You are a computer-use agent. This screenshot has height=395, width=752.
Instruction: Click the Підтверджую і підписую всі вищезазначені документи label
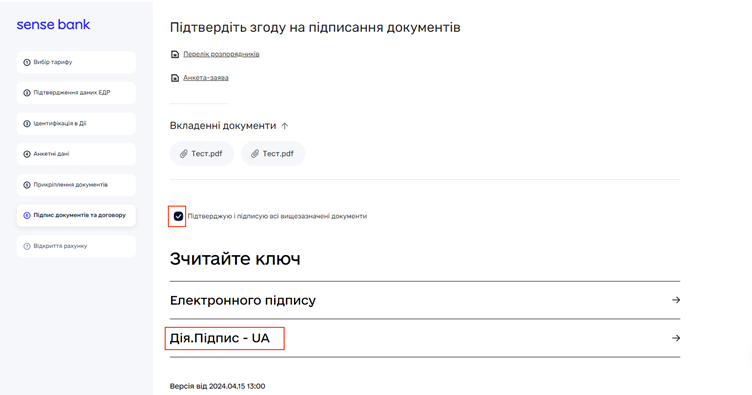point(277,216)
